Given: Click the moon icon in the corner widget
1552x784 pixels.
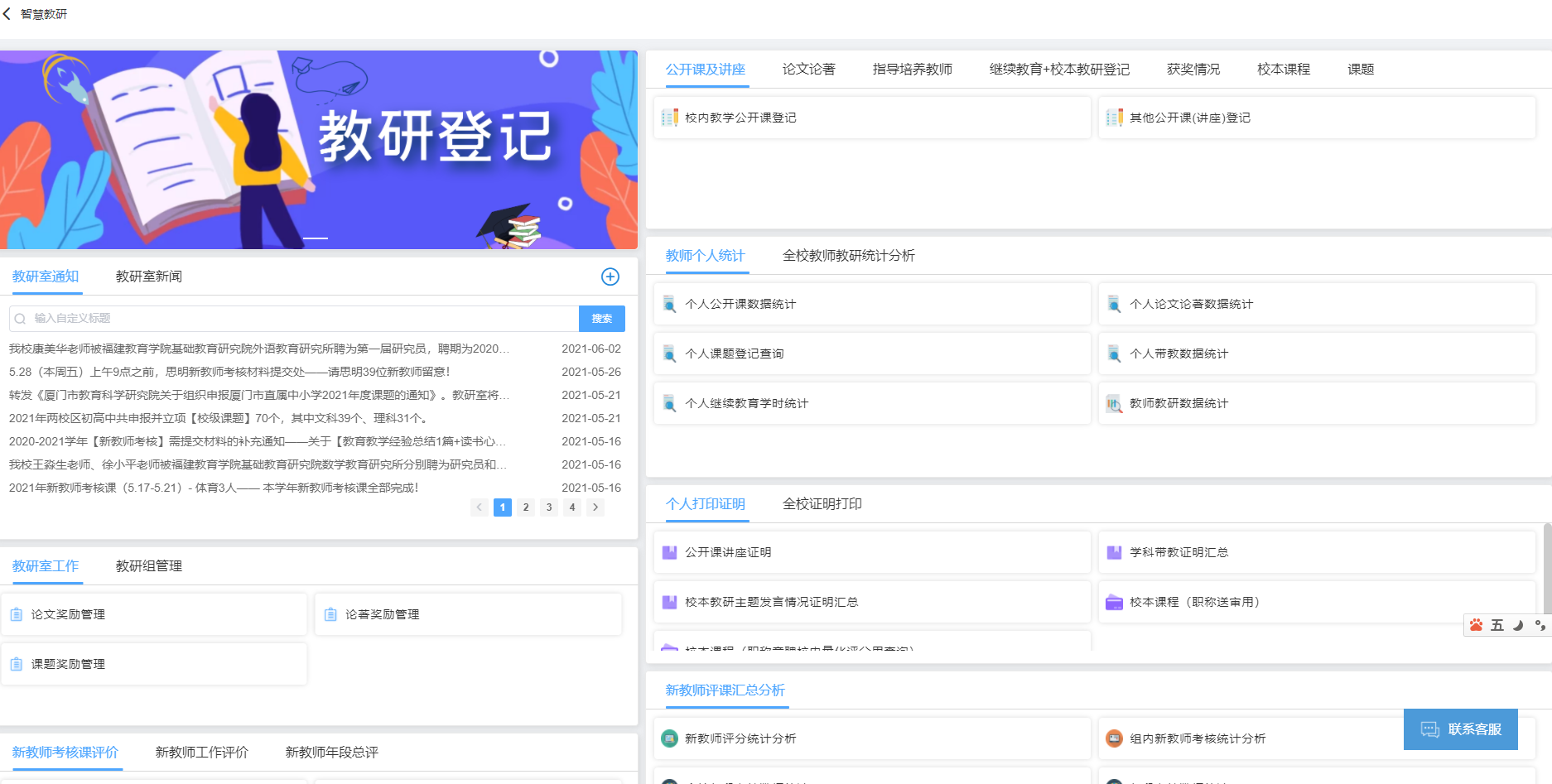Looking at the screenshot, I should point(1517,626).
